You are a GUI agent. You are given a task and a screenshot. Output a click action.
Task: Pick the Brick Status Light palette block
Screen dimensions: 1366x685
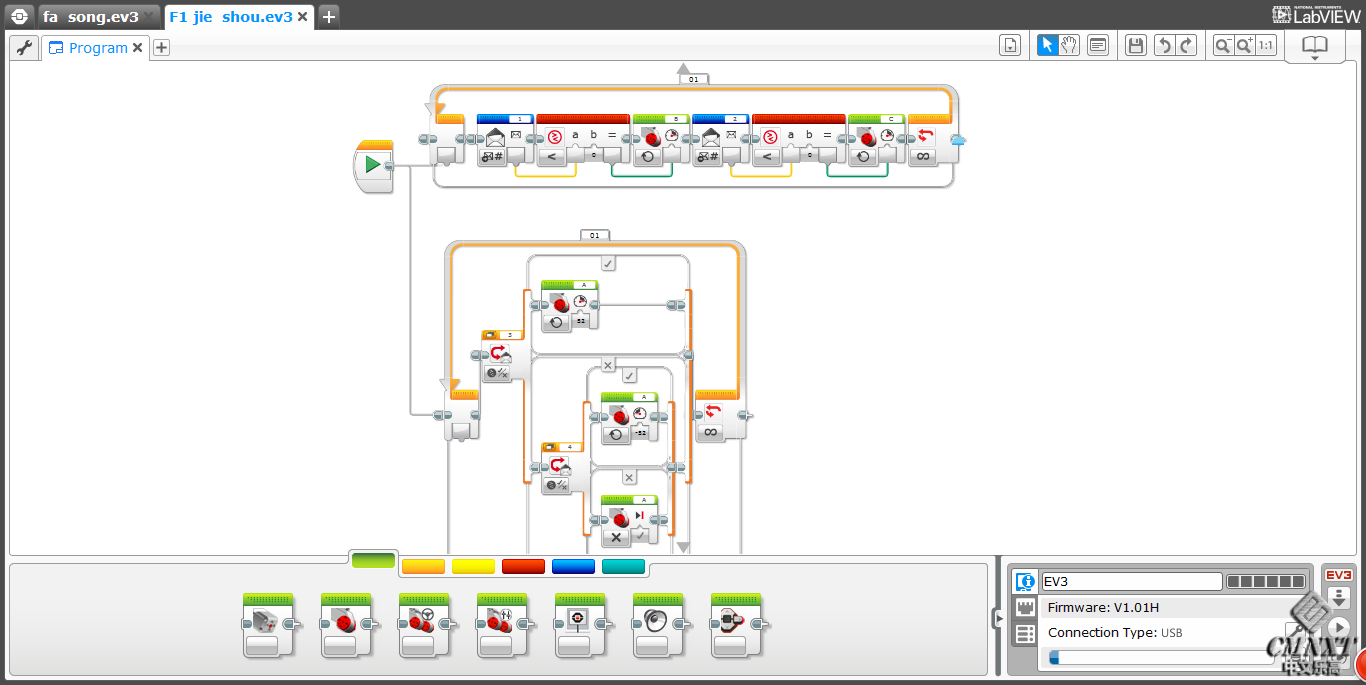pos(736,625)
